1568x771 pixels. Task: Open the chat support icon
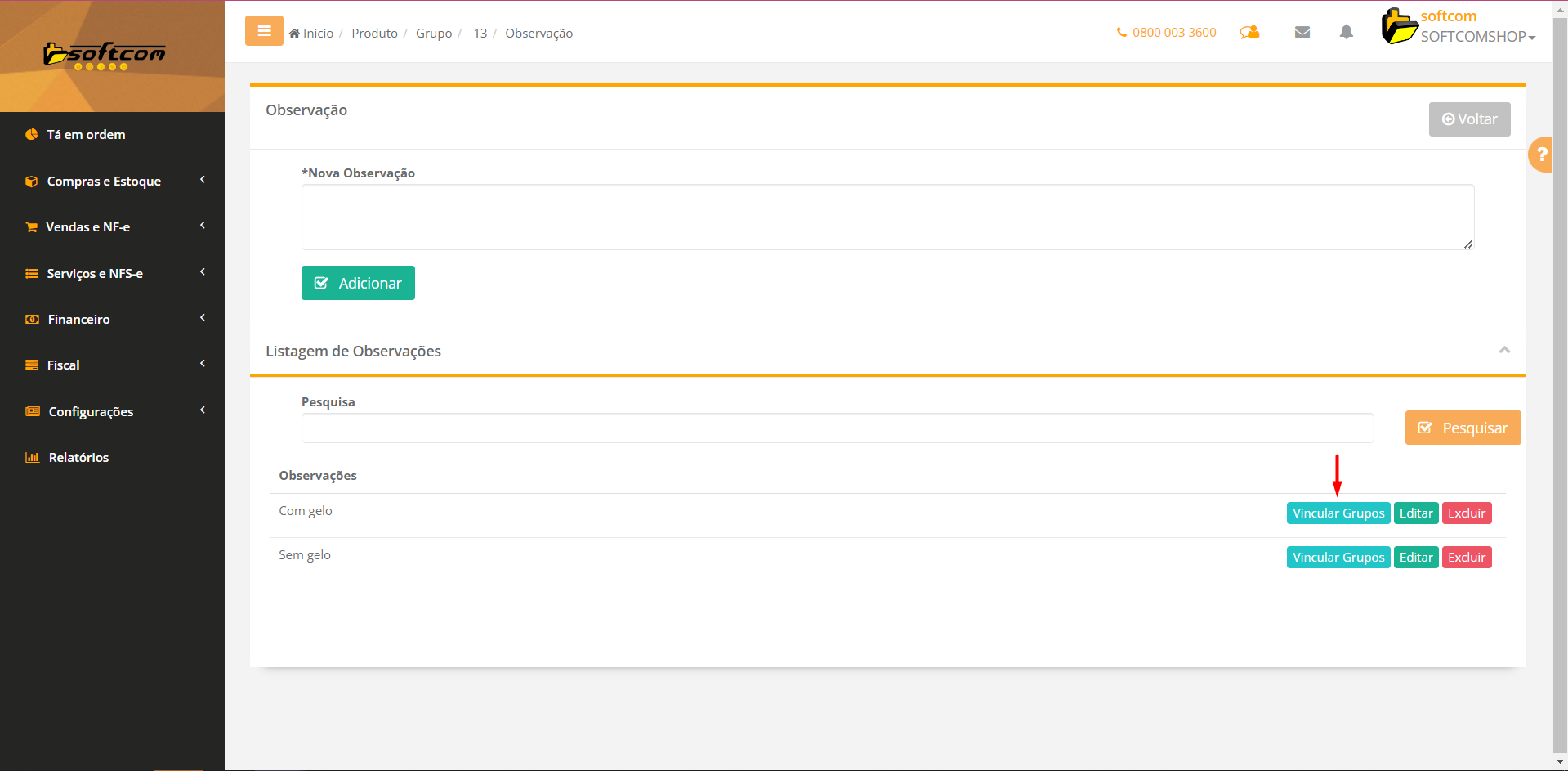[x=1249, y=33]
